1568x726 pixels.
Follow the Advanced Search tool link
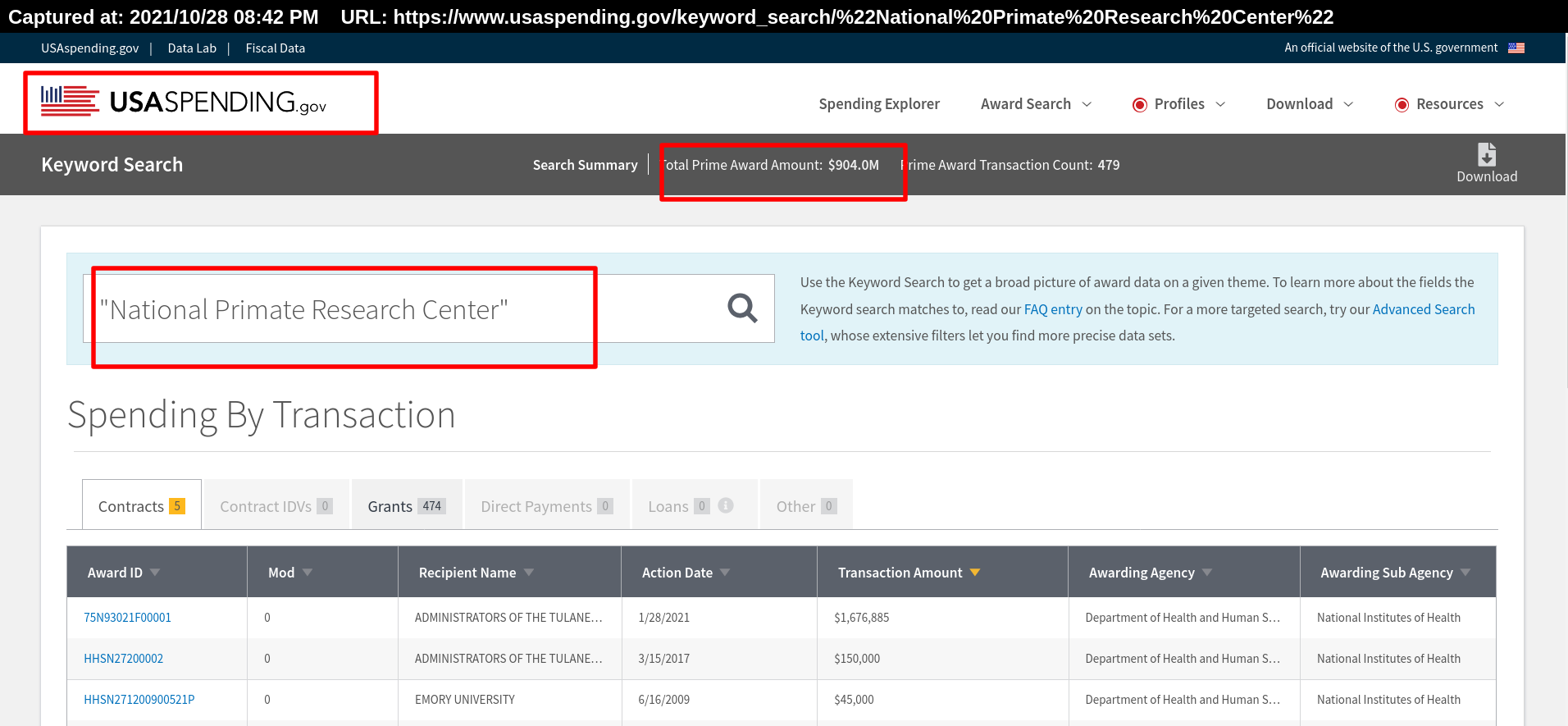click(1424, 309)
